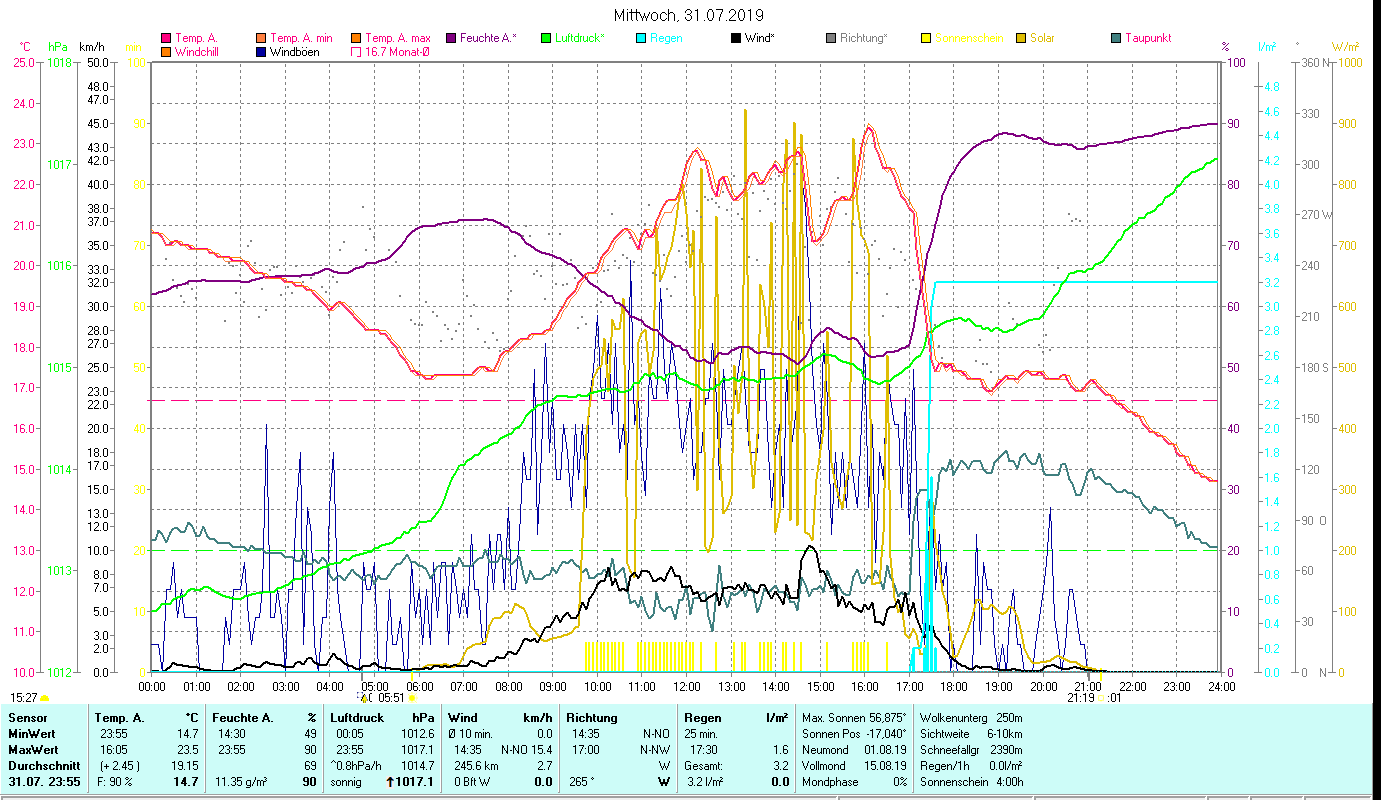1381x800 pixels.
Task: Click the 3.2 l/m² rain total
Action: 704,782
